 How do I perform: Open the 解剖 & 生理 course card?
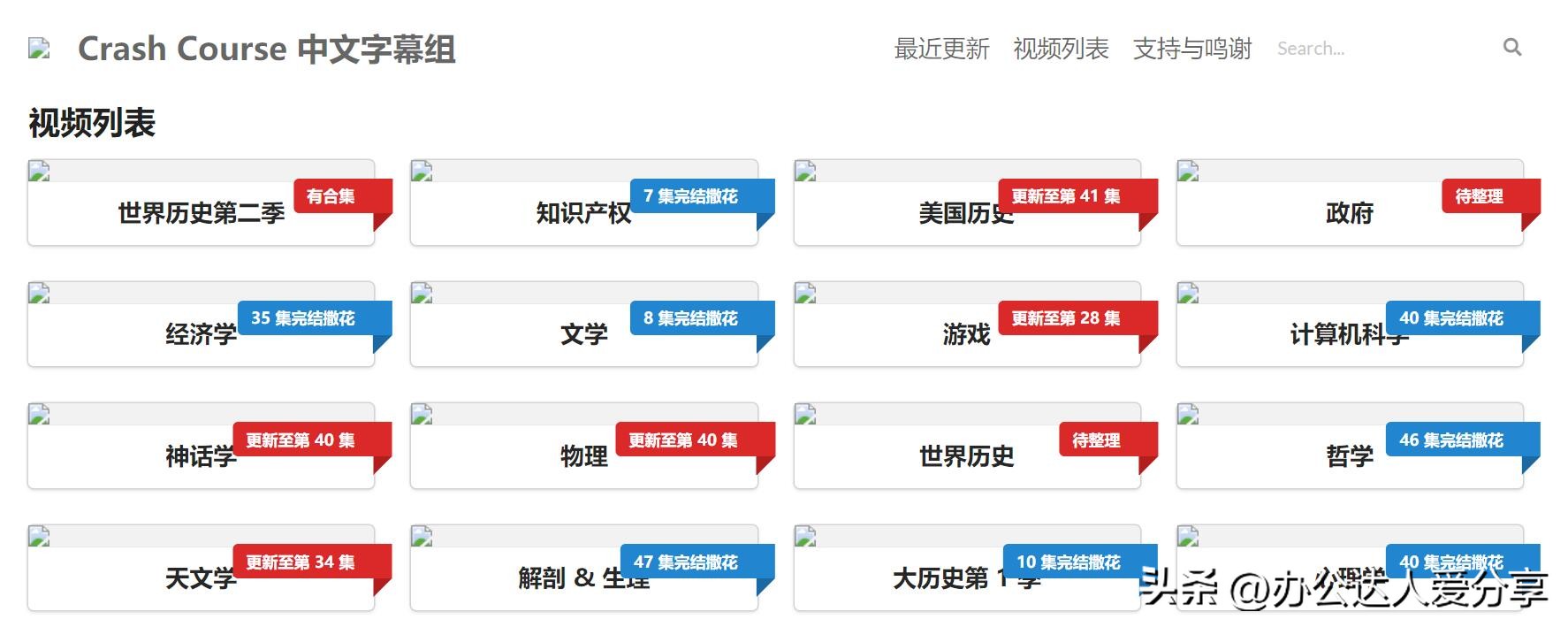click(x=583, y=569)
